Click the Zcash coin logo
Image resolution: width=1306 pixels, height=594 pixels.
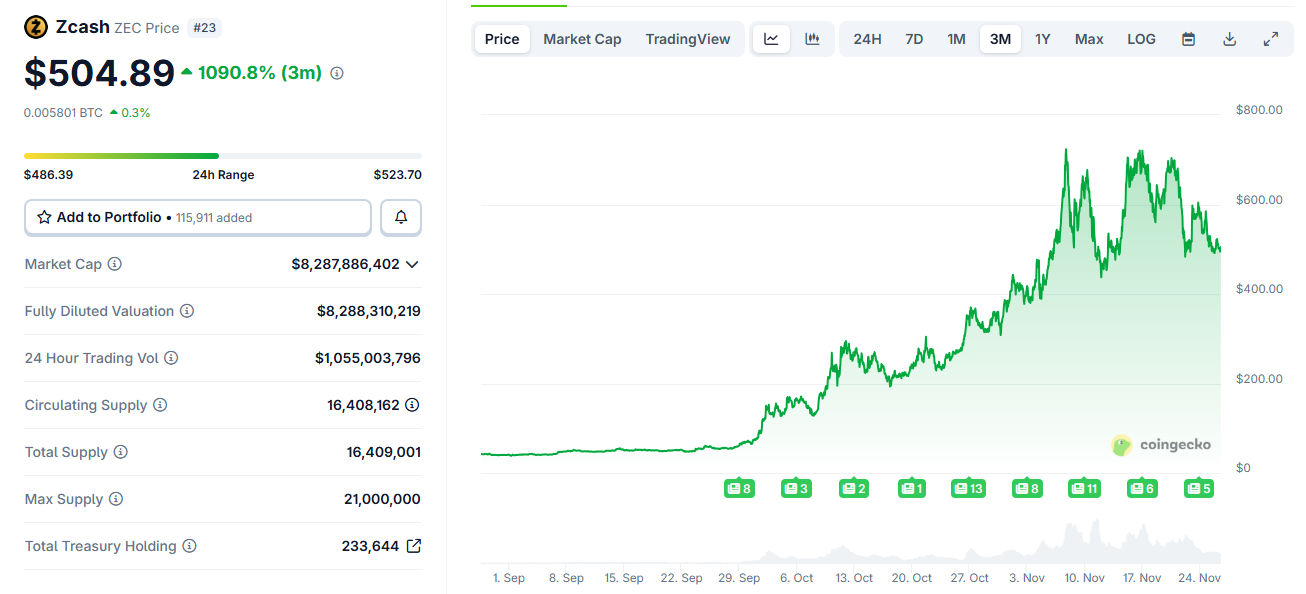[x=35, y=26]
